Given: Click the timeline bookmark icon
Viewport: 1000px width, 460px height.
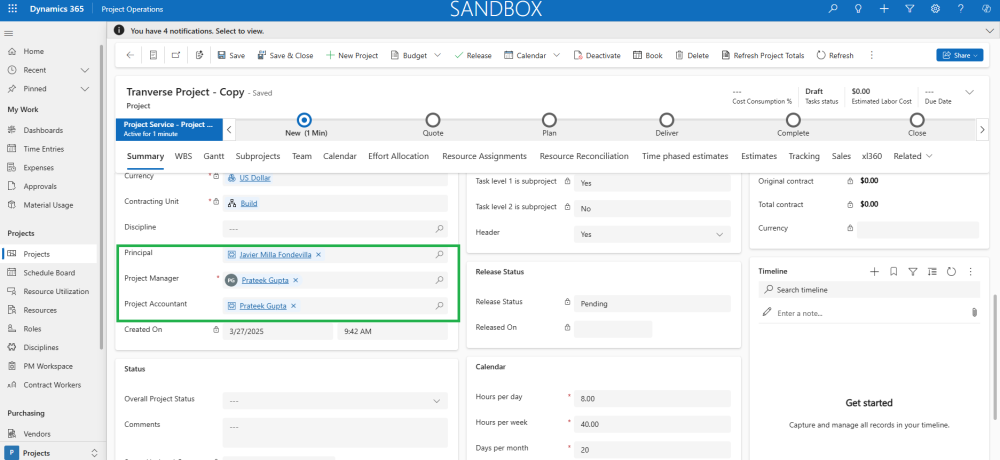Looking at the screenshot, I should (x=893, y=271).
